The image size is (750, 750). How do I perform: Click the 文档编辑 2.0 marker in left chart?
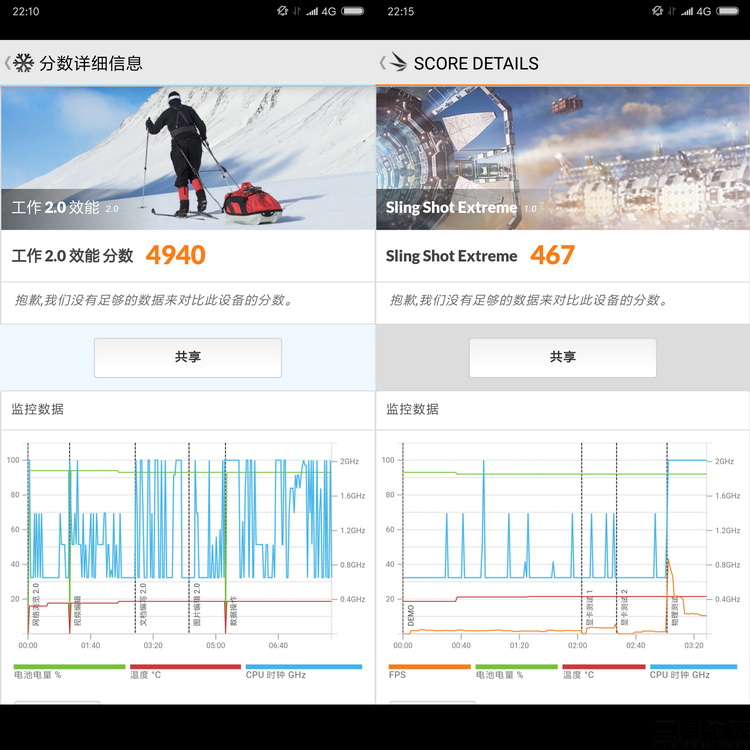point(136,540)
